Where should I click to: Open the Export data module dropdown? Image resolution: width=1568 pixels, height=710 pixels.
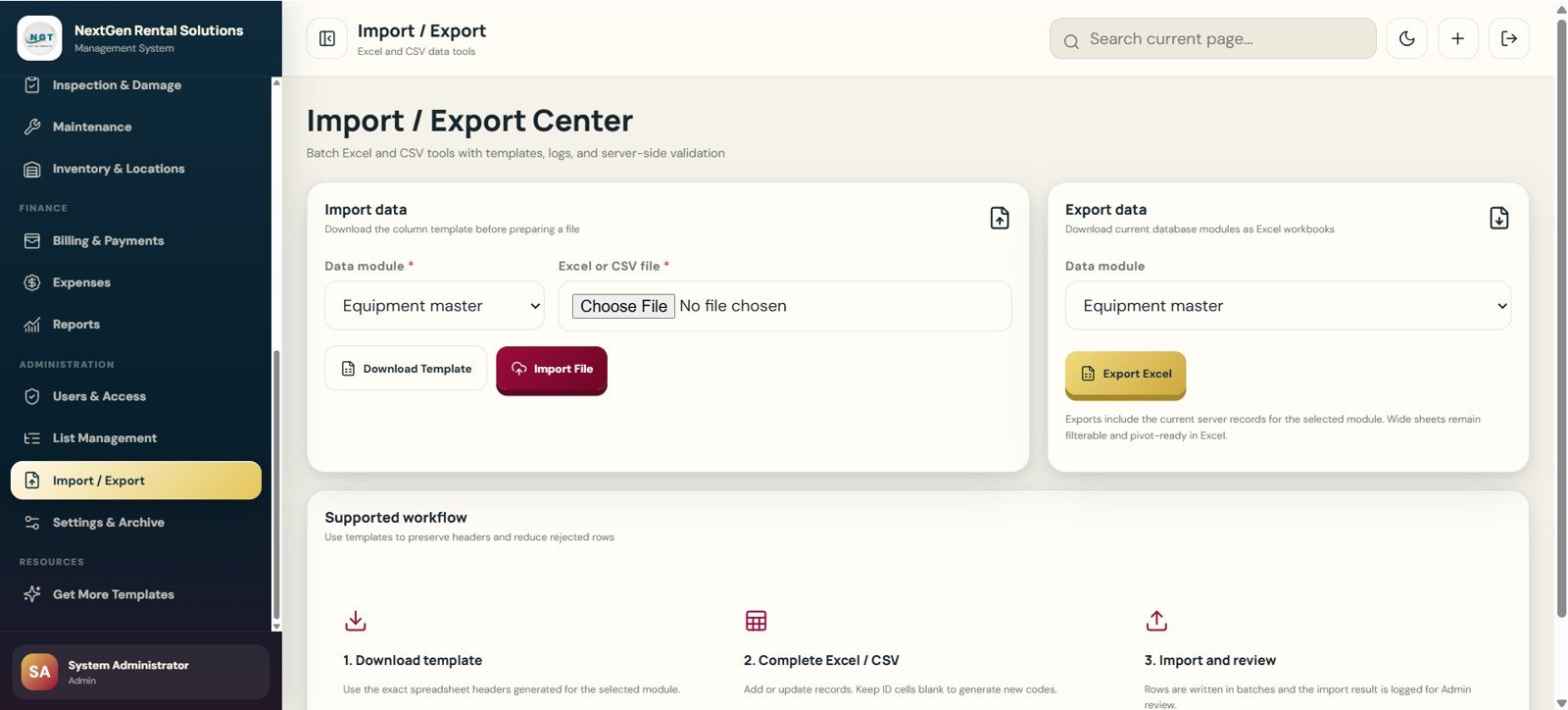(x=1288, y=306)
